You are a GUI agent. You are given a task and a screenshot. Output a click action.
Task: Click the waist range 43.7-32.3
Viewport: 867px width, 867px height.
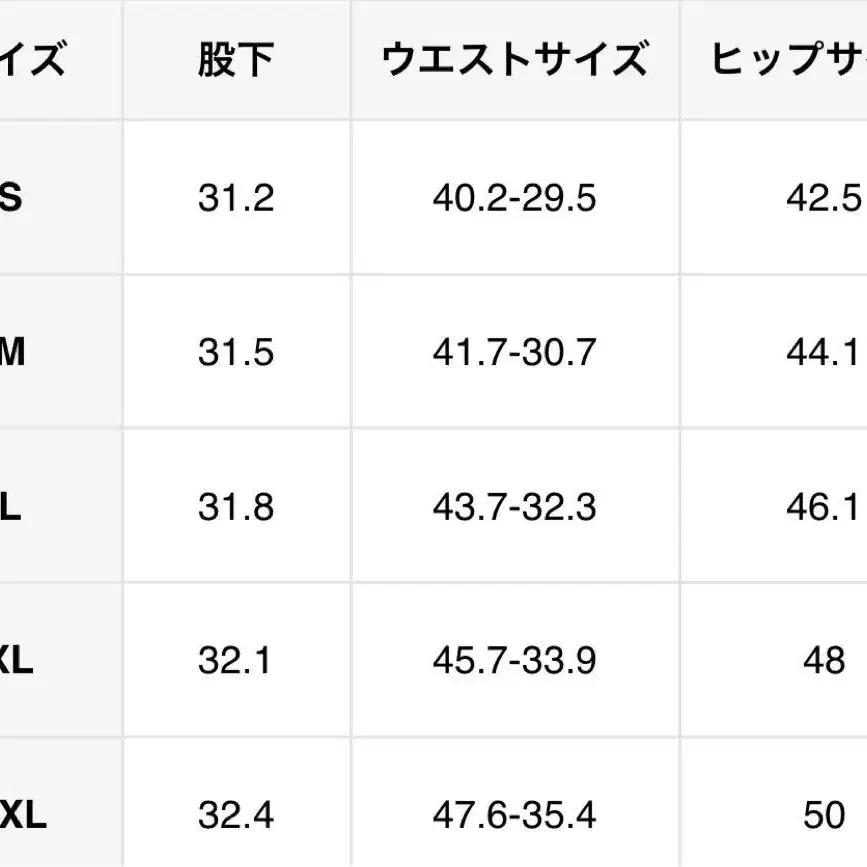(515, 508)
